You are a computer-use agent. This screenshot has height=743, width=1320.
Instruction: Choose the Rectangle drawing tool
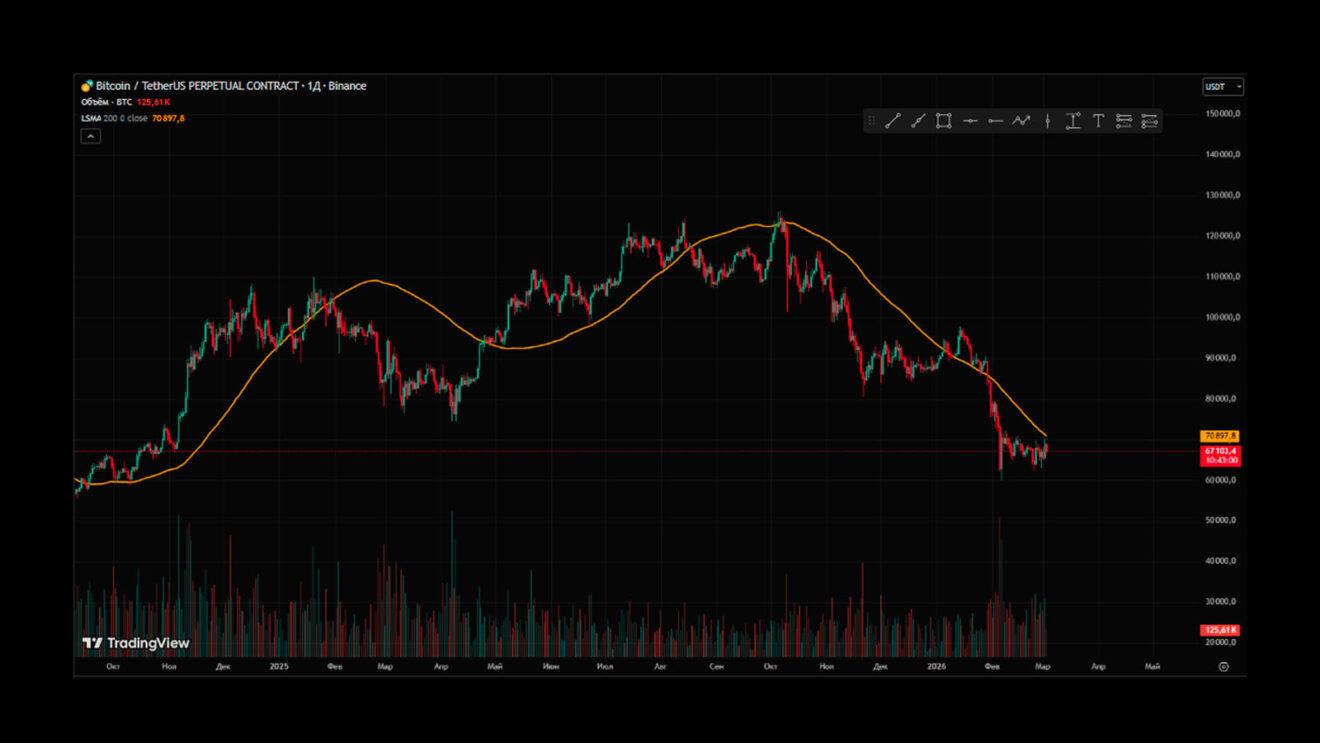pyautogui.click(x=943, y=121)
